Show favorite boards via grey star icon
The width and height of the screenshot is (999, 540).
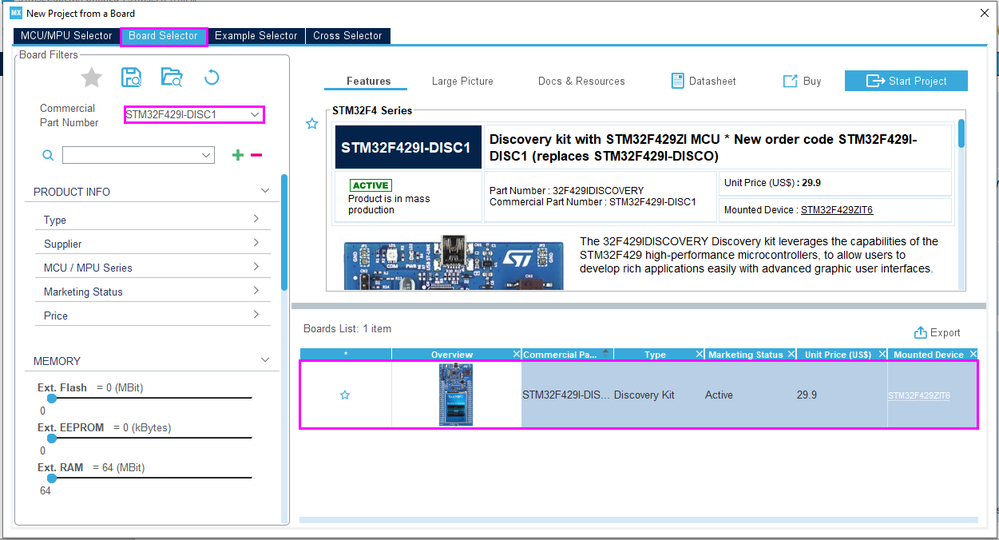(x=92, y=78)
